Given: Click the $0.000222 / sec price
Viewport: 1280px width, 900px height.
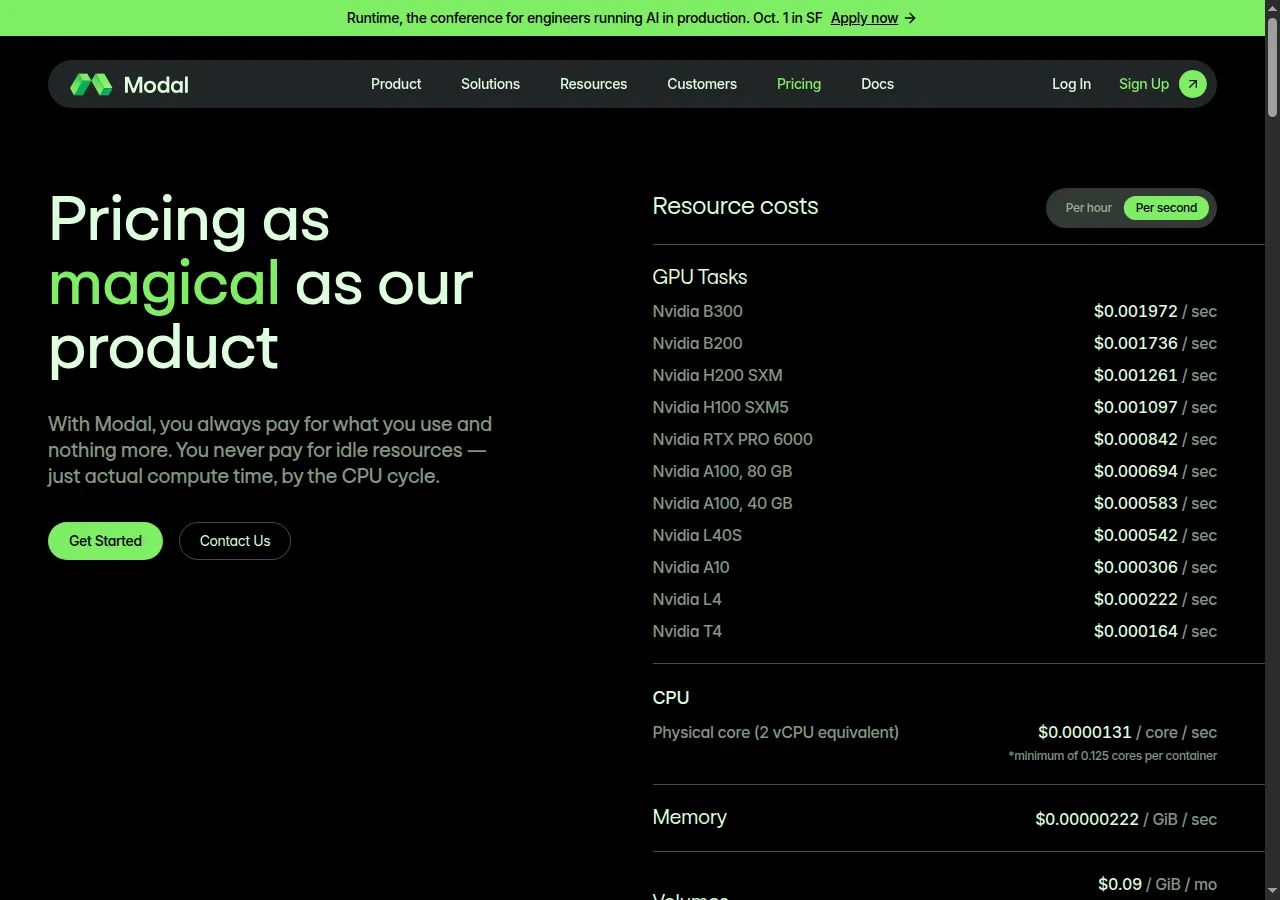Looking at the screenshot, I should click(1155, 599).
